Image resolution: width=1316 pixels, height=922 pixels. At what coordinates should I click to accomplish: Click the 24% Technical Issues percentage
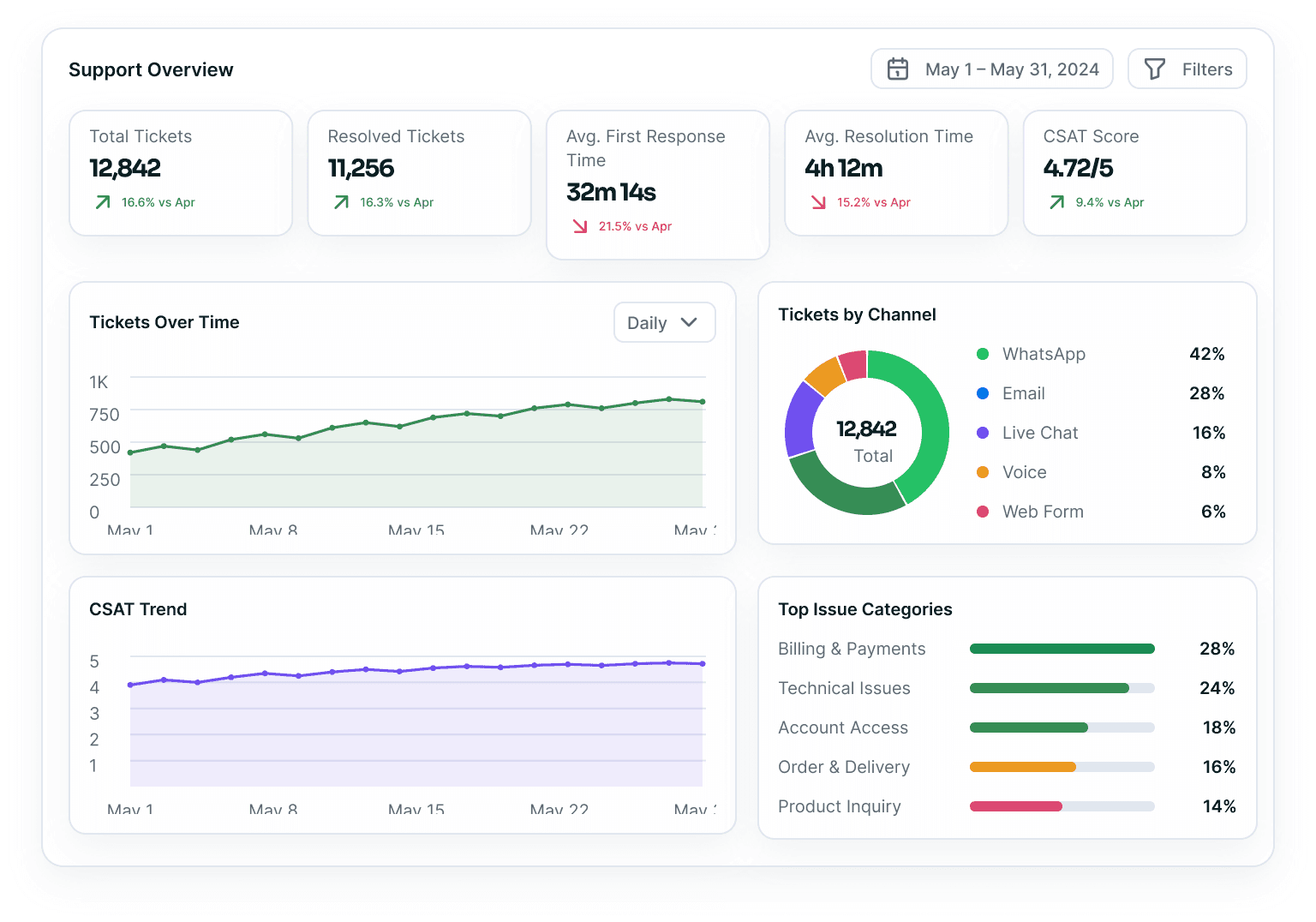pyautogui.click(x=1217, y=688)
